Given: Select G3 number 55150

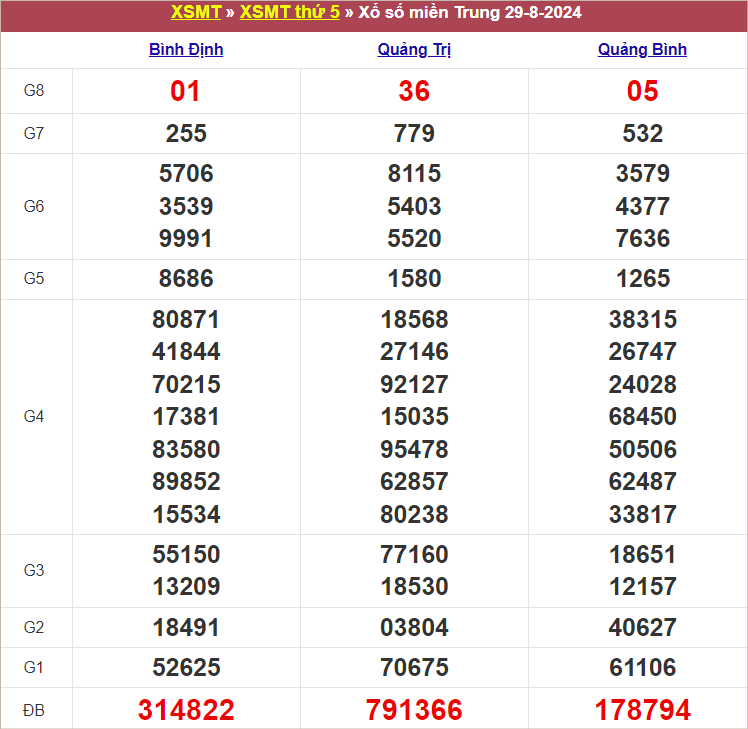Looking at the screenshot, I should (186, 555).
